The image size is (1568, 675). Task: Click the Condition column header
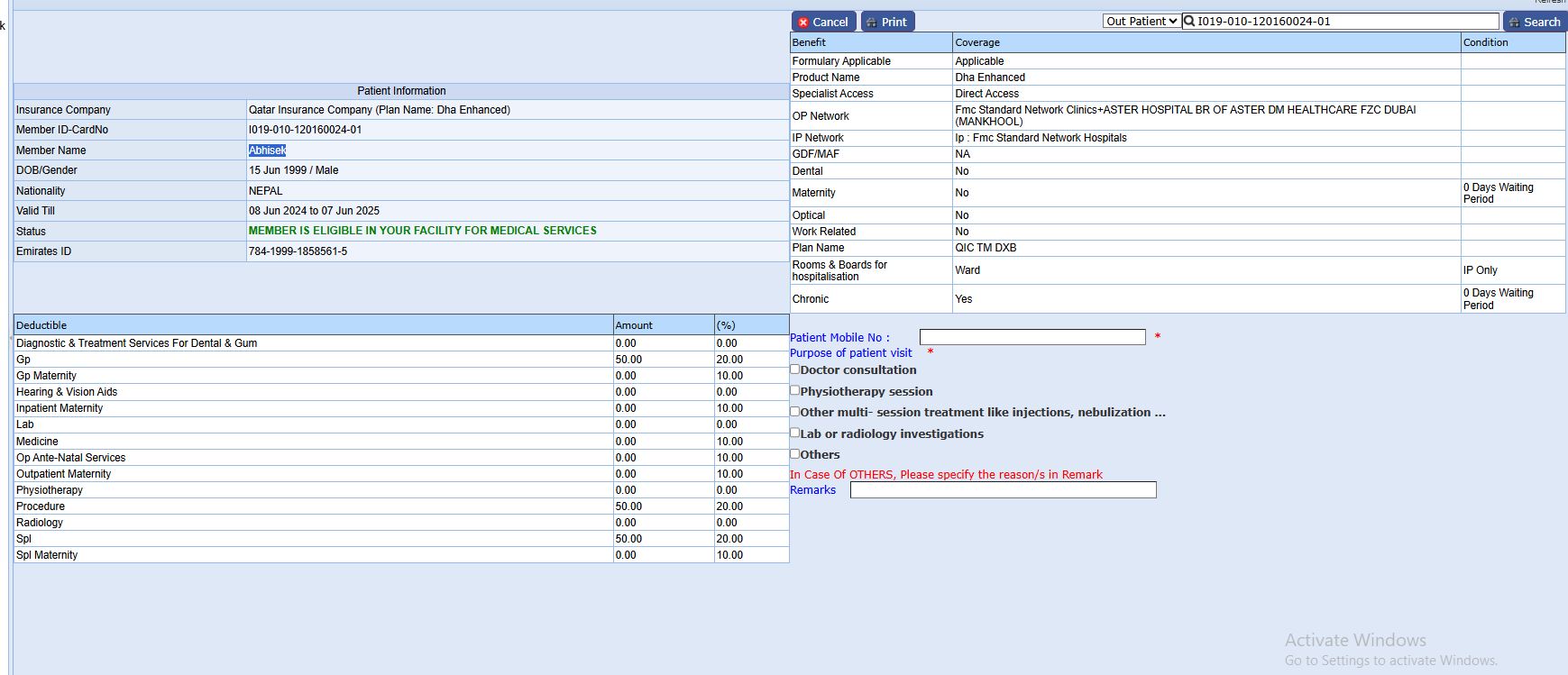coord(1485,42)
